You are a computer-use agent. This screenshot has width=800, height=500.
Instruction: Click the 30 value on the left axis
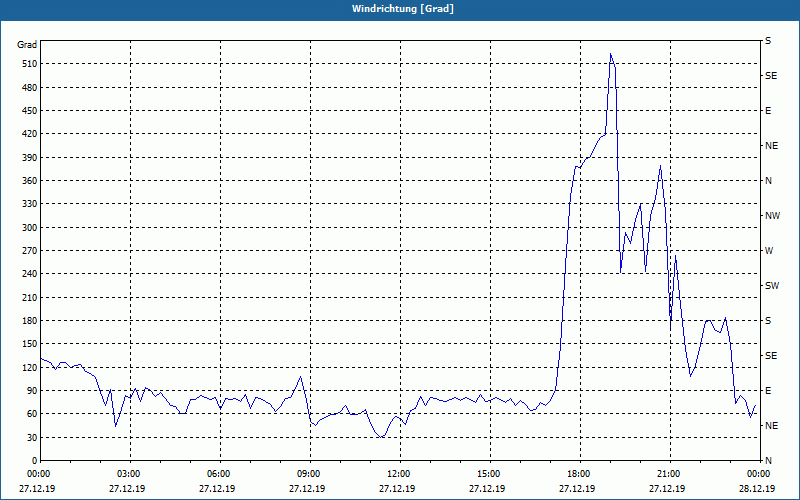(x=31, y=437)
